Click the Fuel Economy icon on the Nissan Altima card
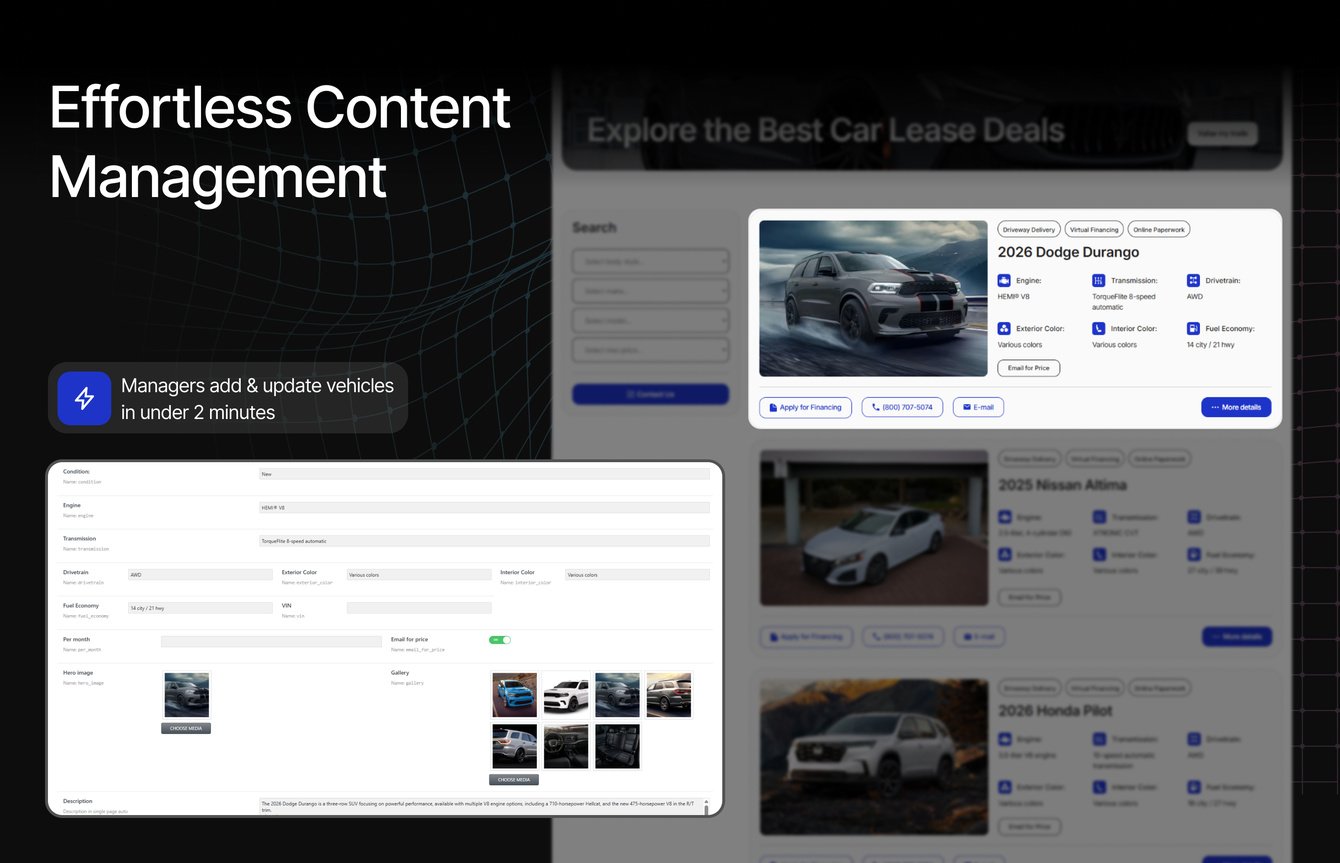 (x=1193, y=555)
